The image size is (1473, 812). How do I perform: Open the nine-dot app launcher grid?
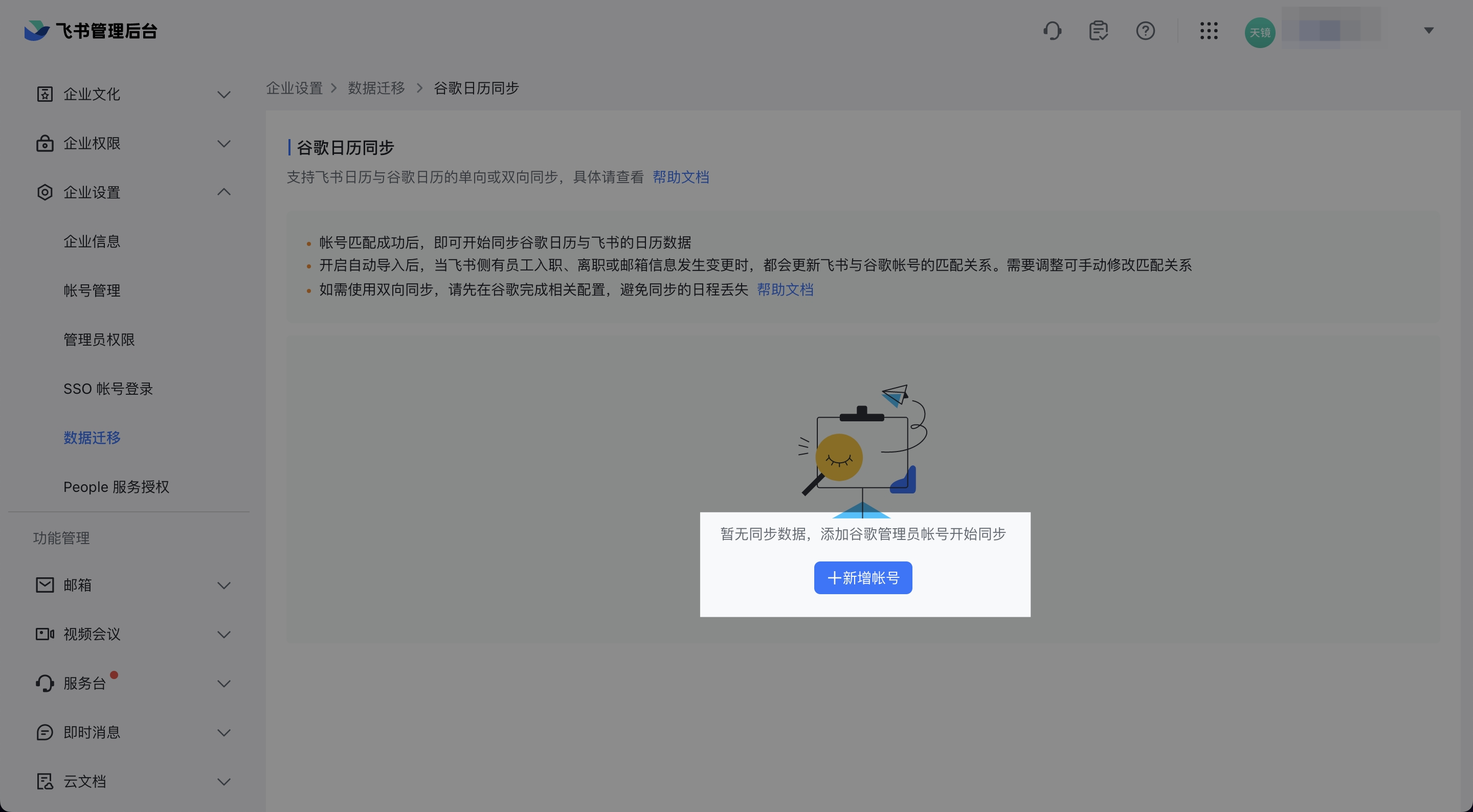[1209, 31]
